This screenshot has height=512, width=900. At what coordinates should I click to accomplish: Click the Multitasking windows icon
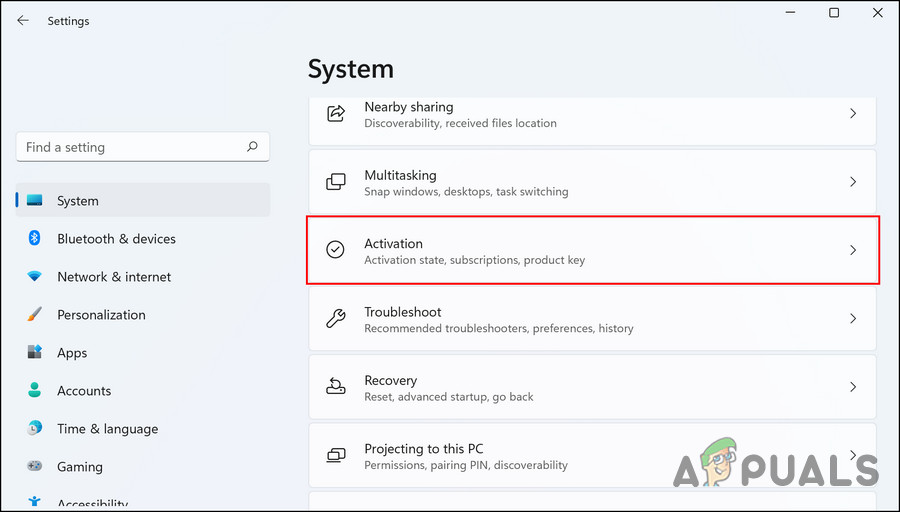(336, 181)
